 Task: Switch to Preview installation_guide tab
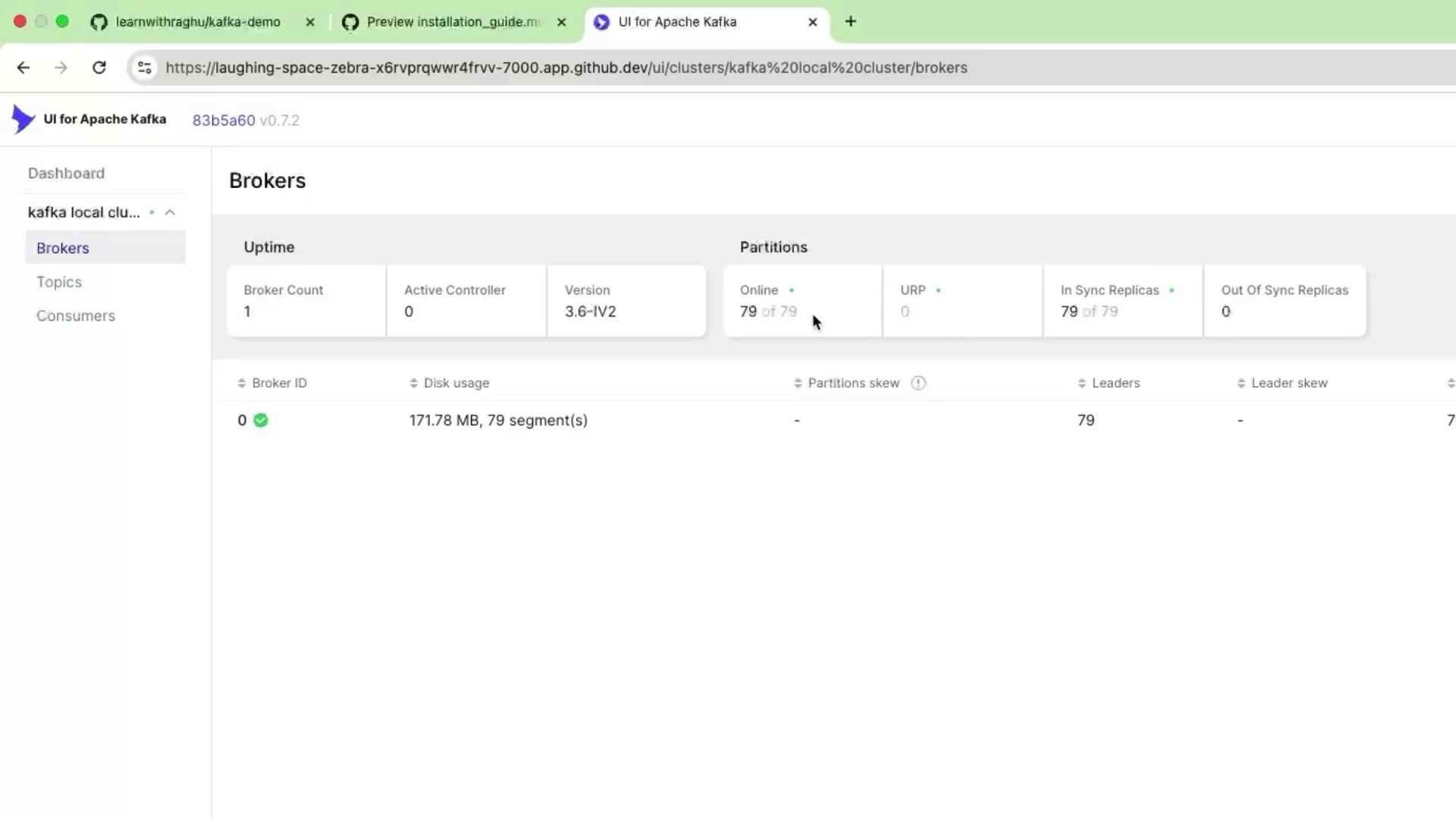point(453,22)
